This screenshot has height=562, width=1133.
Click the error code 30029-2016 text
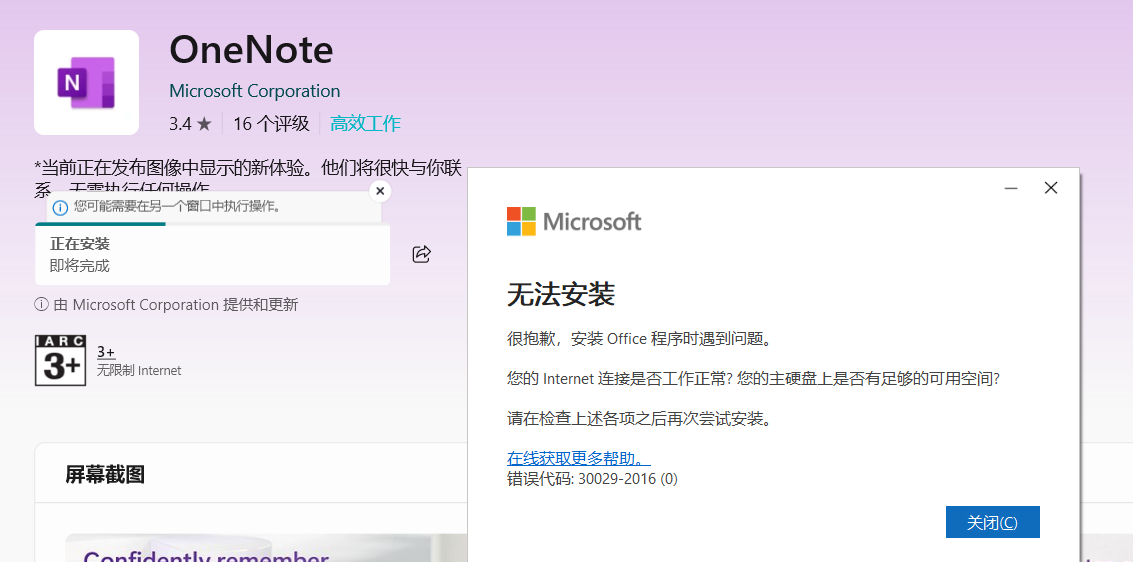(593, 478)
